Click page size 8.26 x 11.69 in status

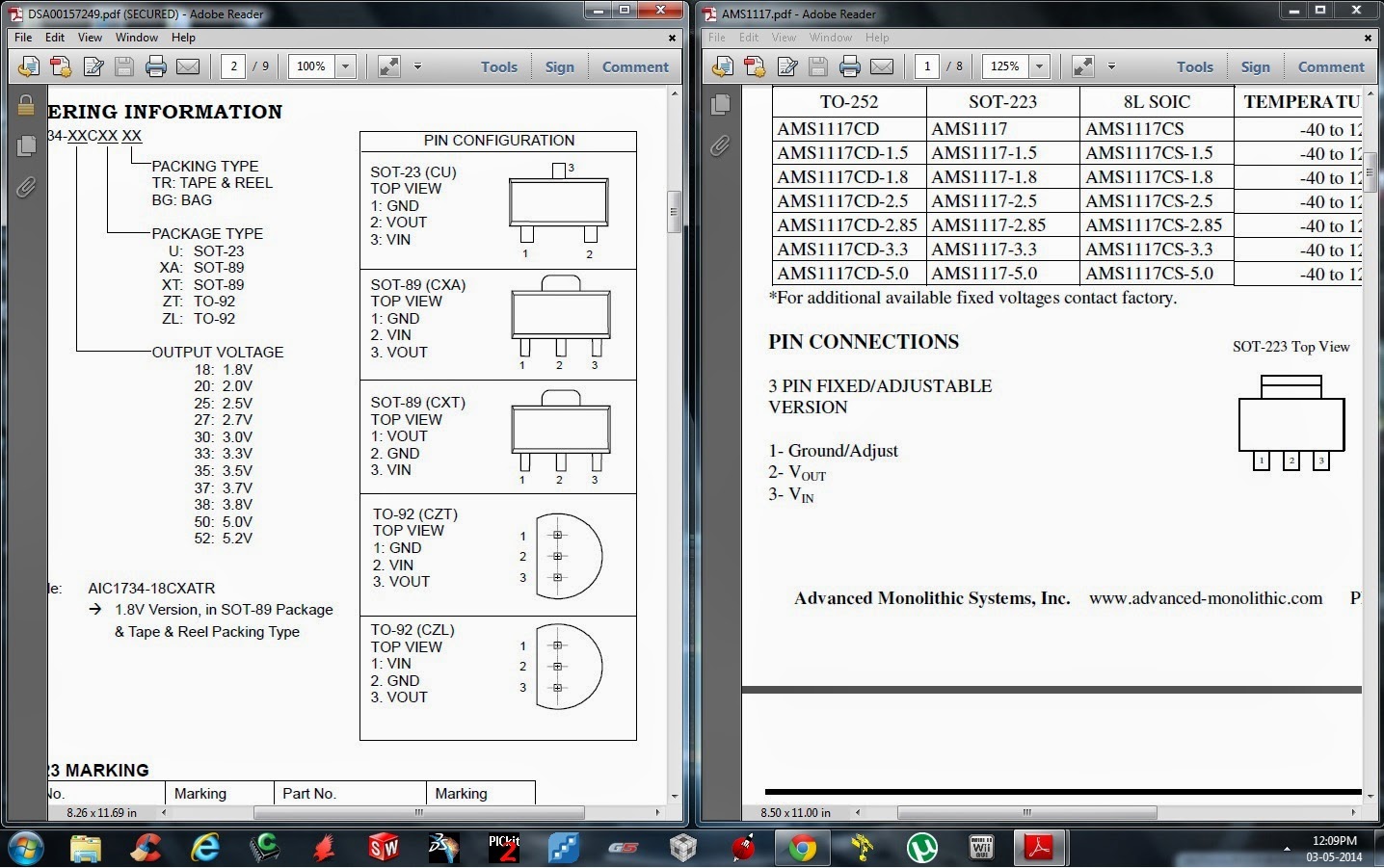pos(101,813)
